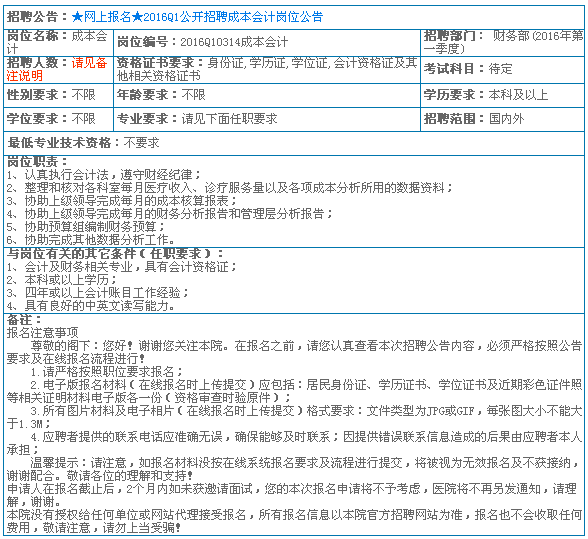Select the 学历要求 本科及以上 cell
The height and width of the screenshot is (539, 588).
click(502, 95)
